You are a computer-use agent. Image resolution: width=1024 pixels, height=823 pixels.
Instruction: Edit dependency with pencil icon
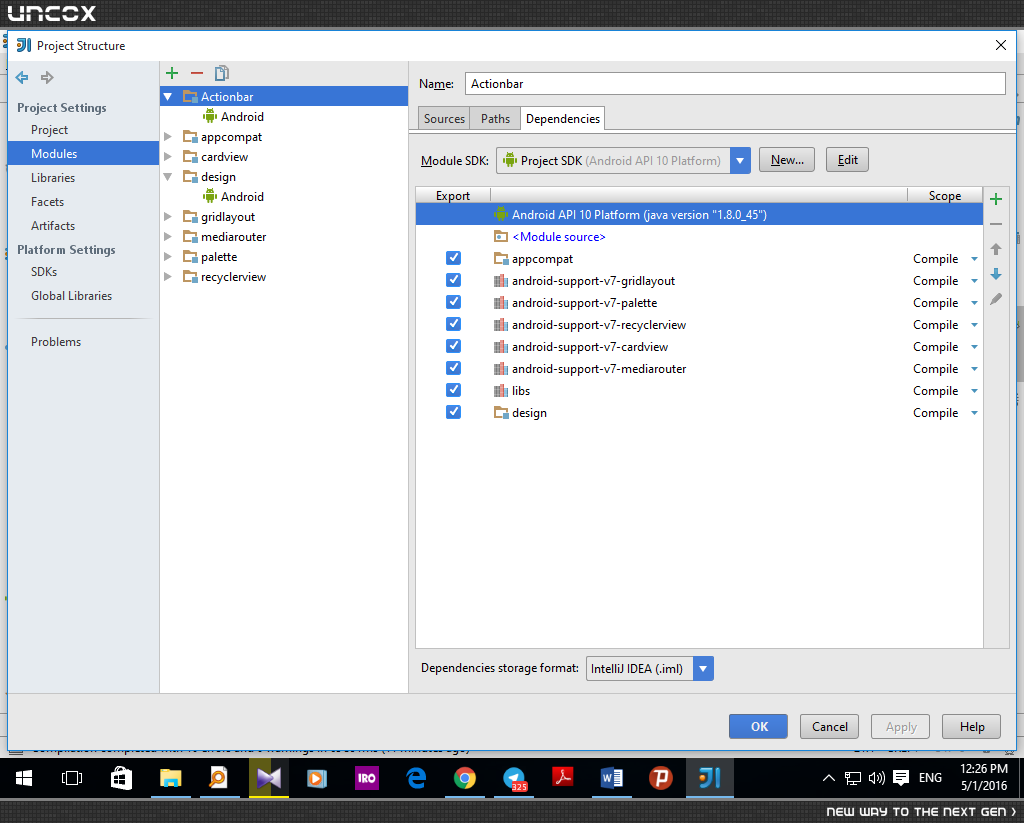[996, 299]
